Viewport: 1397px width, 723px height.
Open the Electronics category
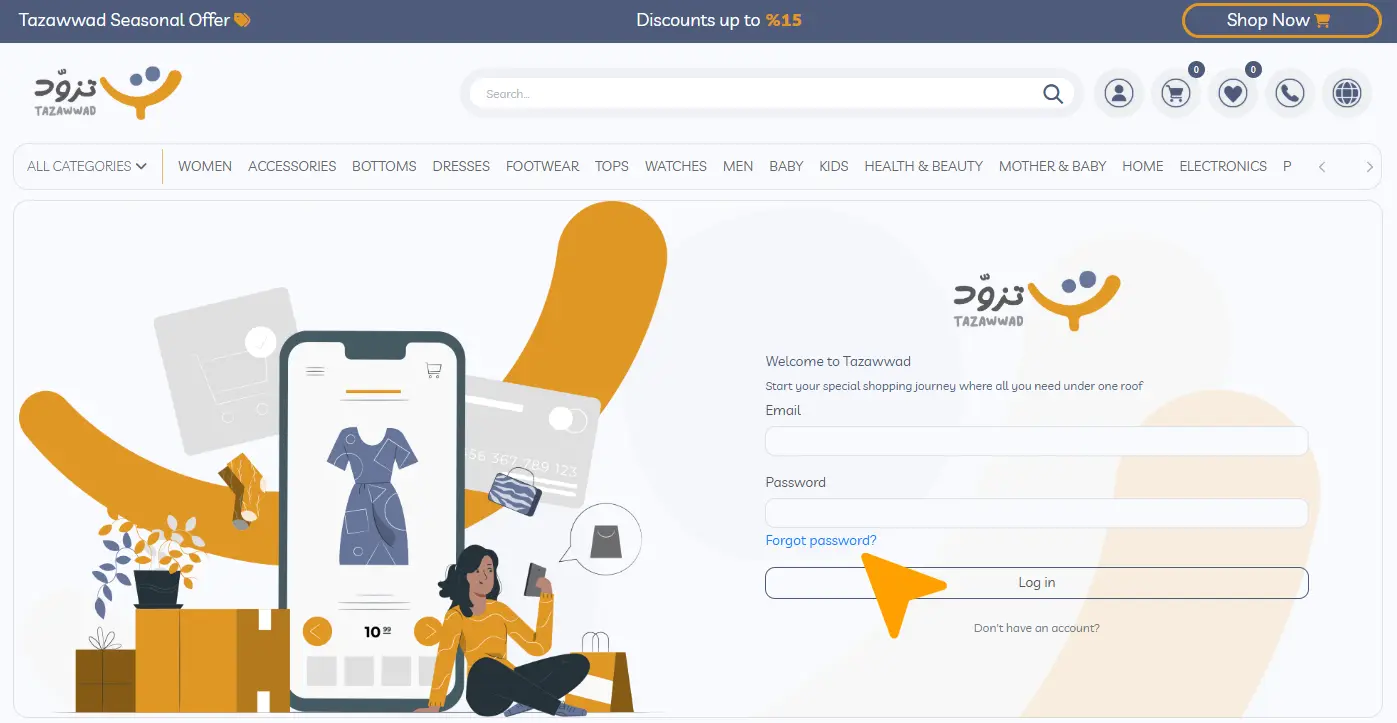[1223, 166]
